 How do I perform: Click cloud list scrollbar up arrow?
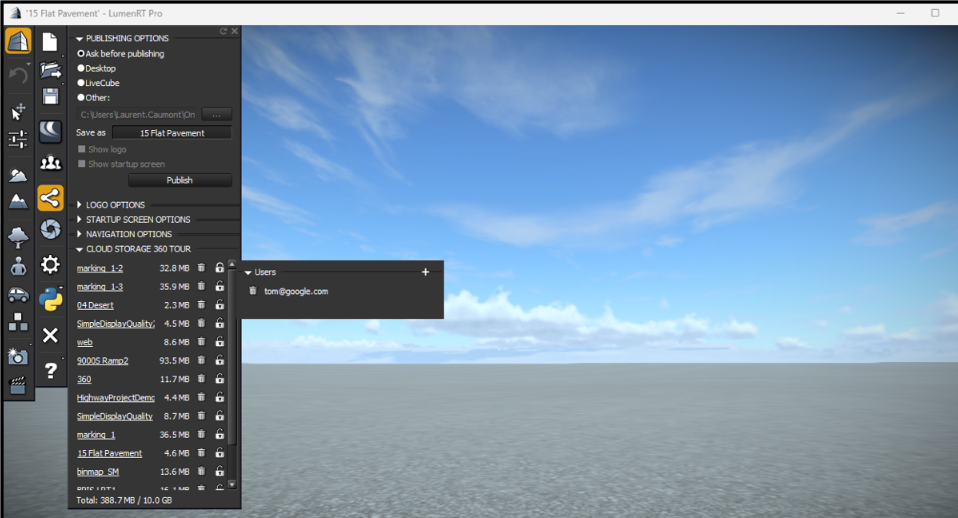[x=232, y=264]
